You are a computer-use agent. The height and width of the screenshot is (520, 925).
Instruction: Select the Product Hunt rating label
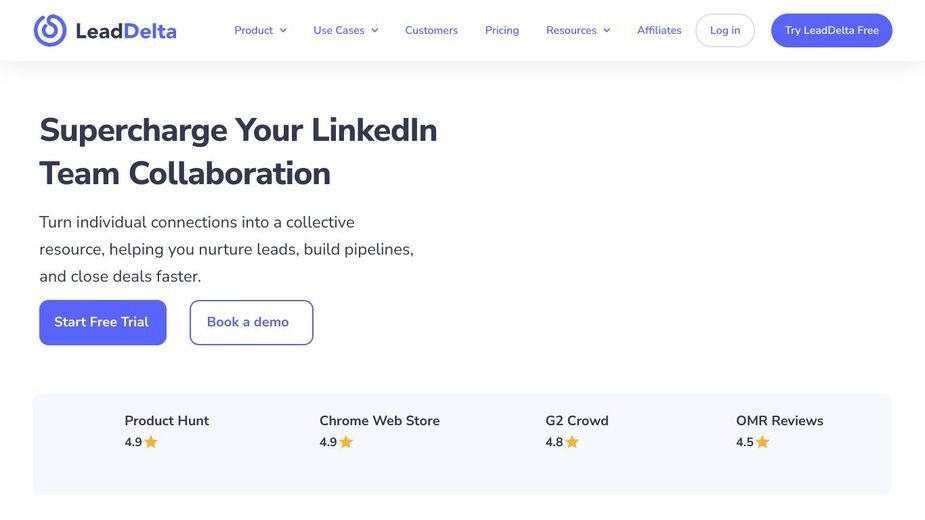[166, 421]
